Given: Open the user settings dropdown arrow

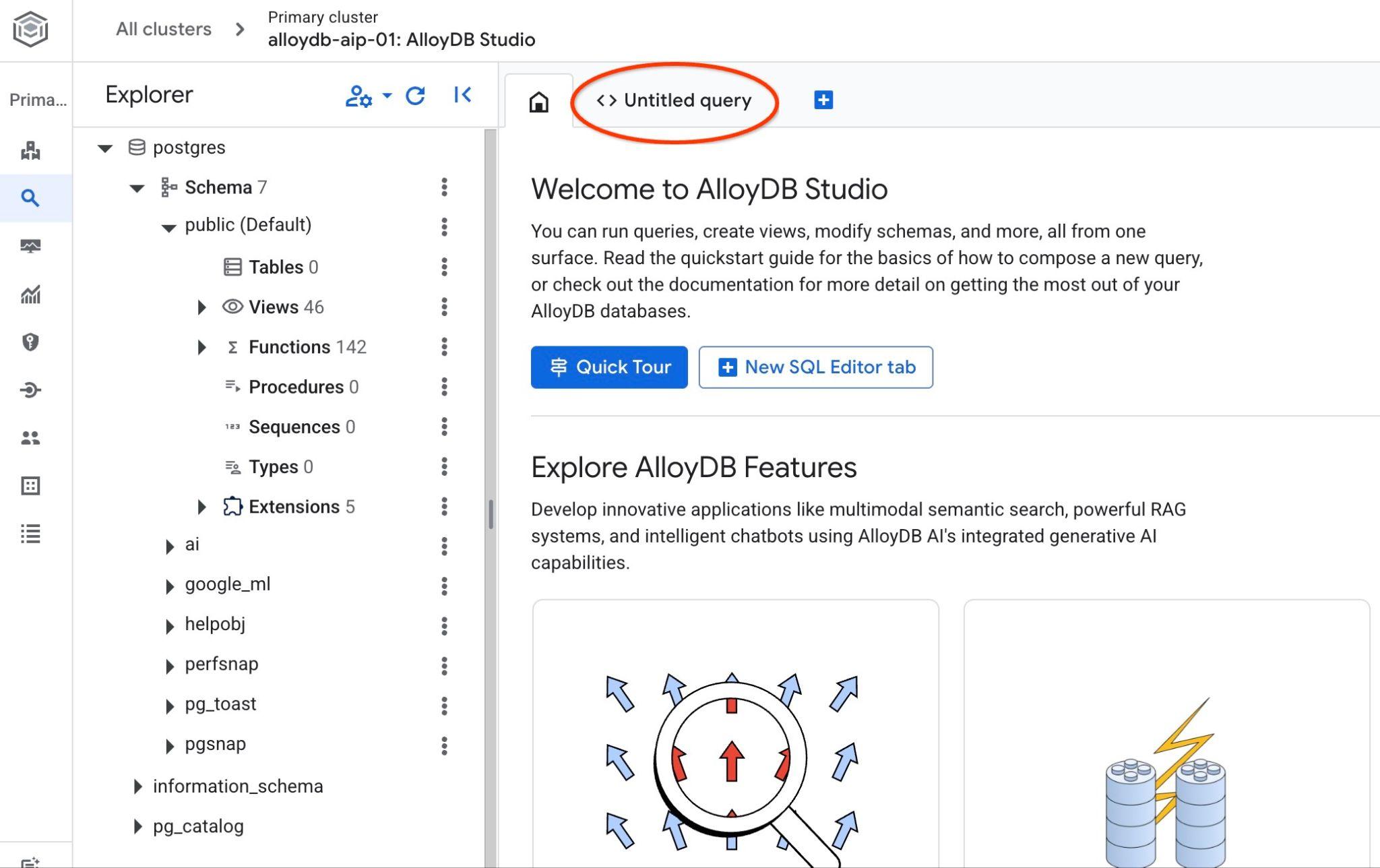Looking at the screenshot, I should (x=387, y=95).
